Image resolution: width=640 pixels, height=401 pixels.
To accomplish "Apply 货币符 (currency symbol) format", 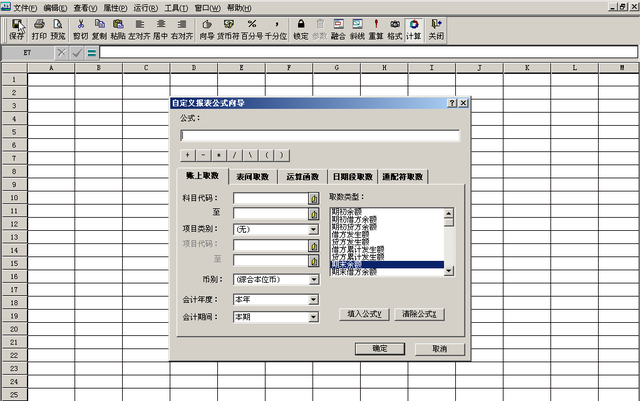I will pyautogui.click(x=228, y=29).
